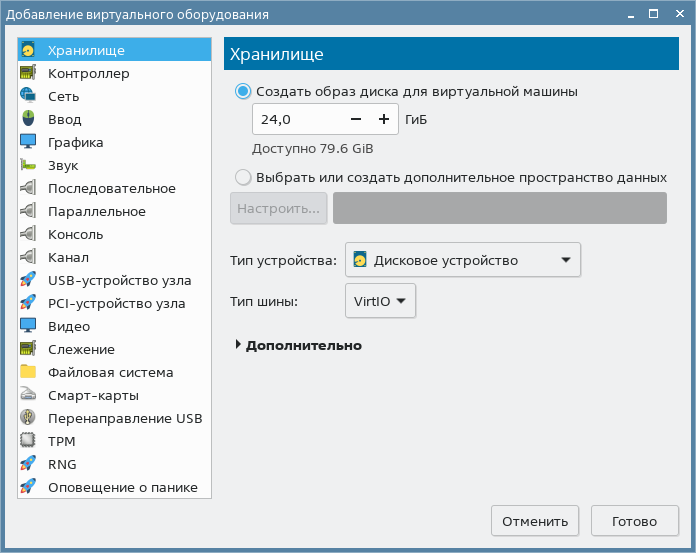This screenshot has height=553, width=696.
Task: Decrease disk size with minus button
Action: [x=357, y=119]
